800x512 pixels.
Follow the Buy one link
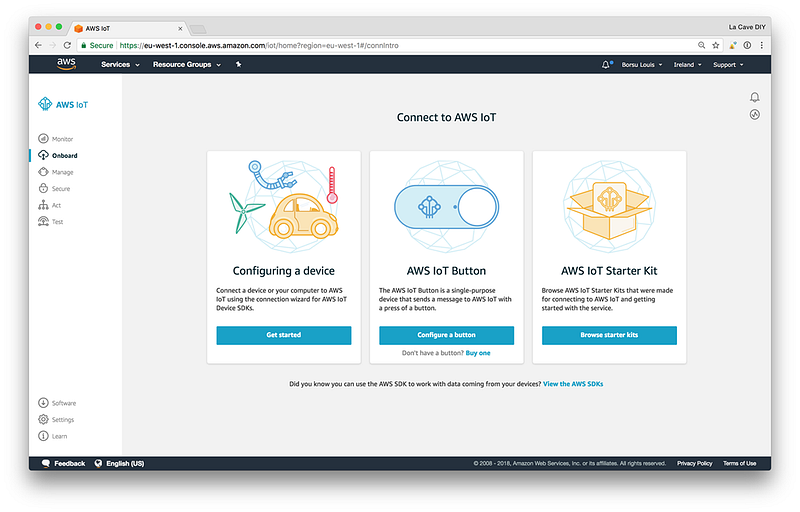[x=478, y=353]
